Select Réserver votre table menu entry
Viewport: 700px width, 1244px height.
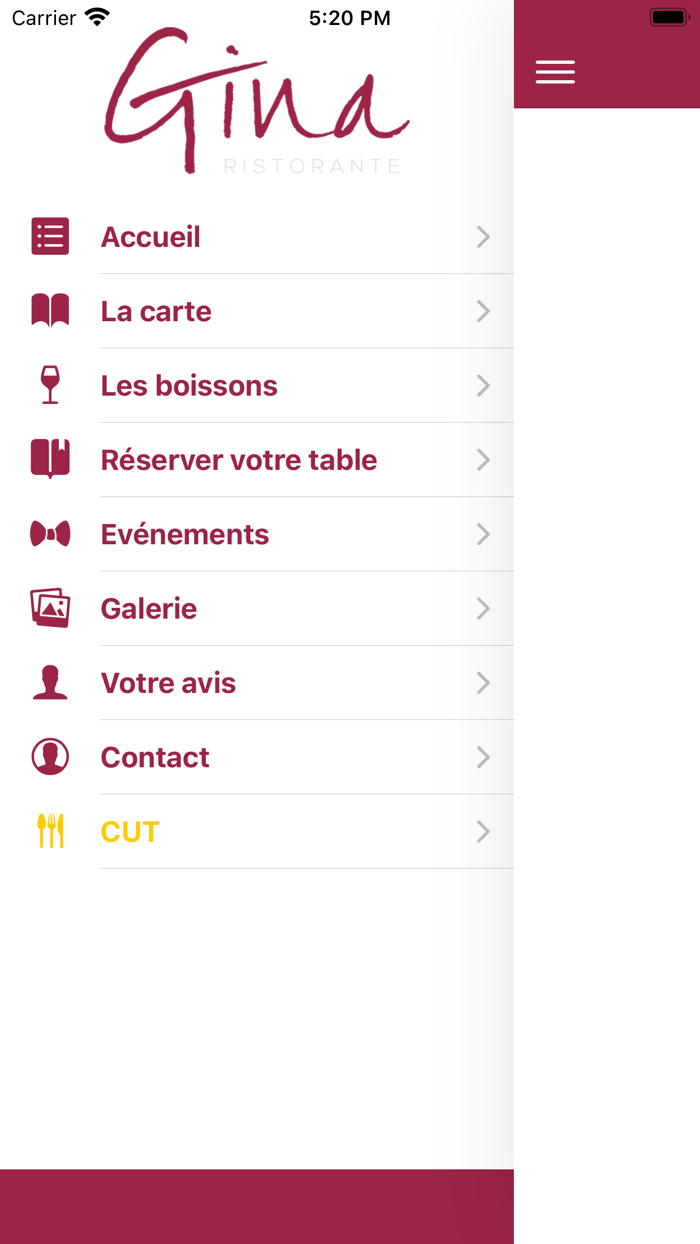(239, 460)
